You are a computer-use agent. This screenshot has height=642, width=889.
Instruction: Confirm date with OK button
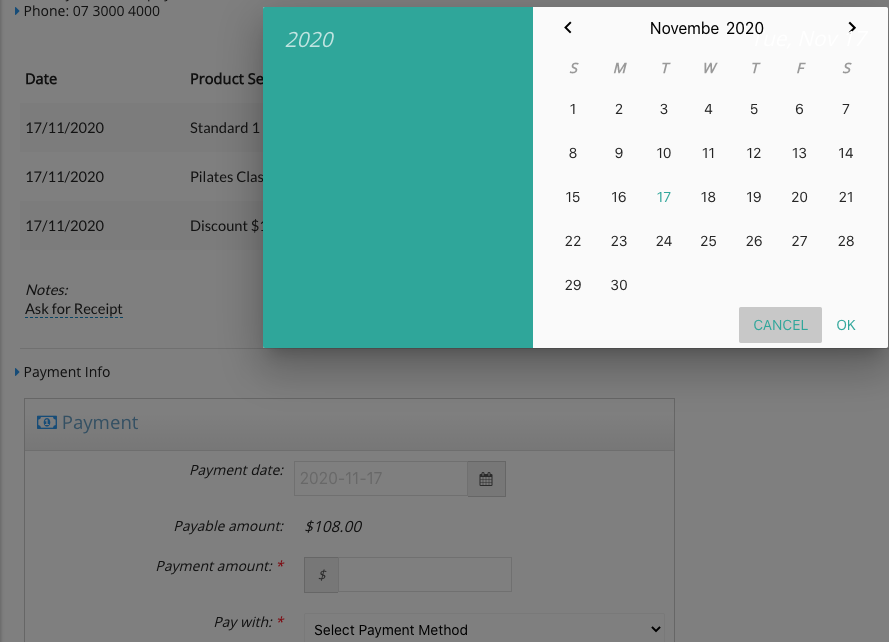pyautogui.click(x=845, y=325)
